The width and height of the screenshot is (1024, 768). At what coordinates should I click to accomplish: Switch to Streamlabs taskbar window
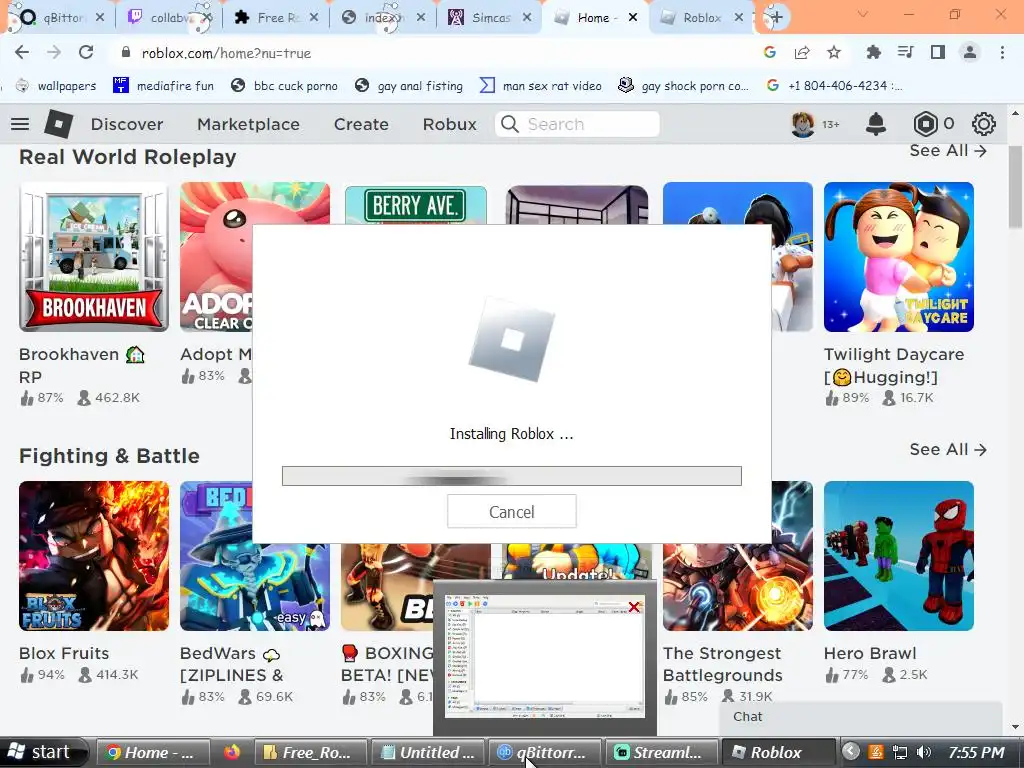point(662,752)
